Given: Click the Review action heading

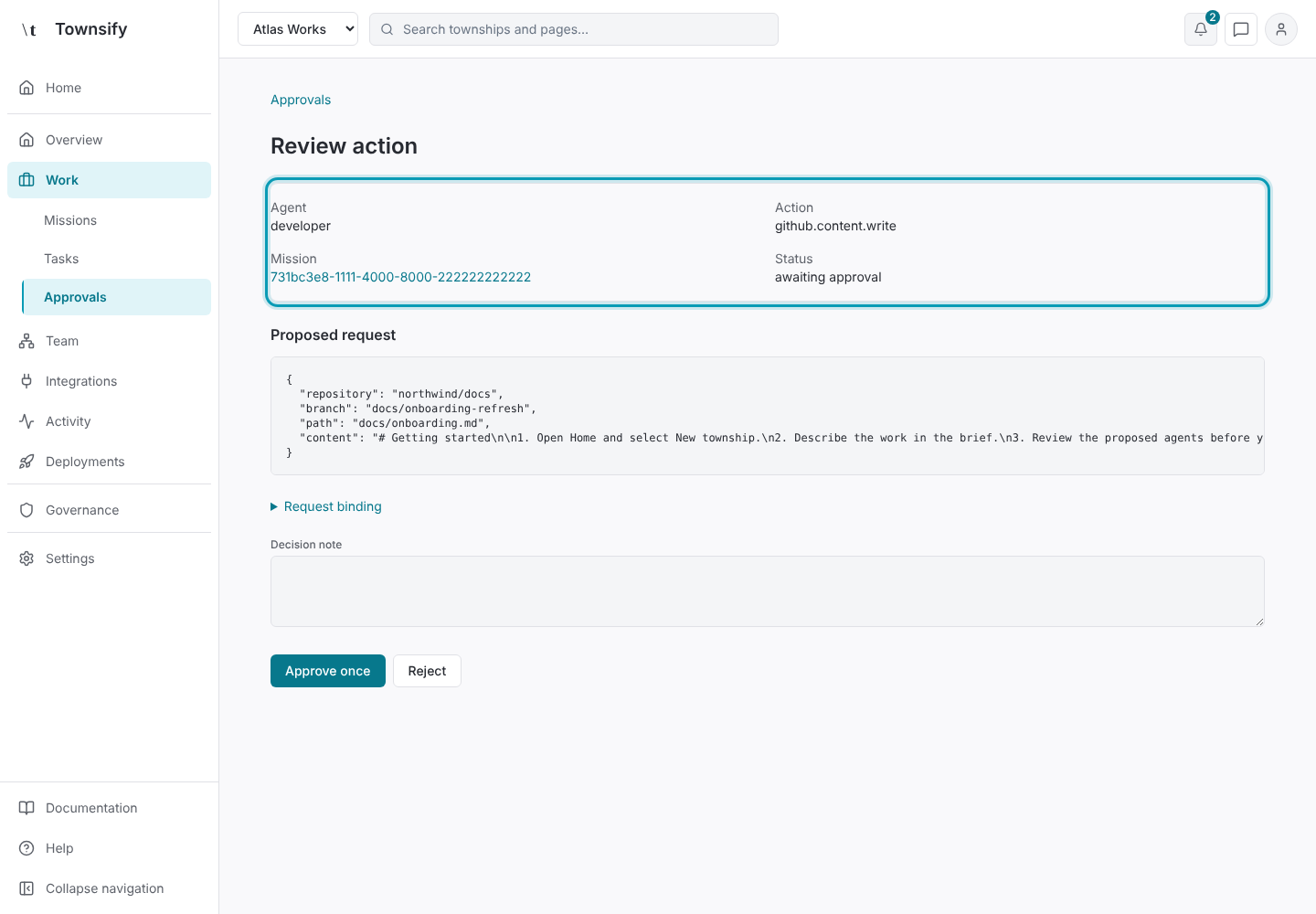Looking at the screenshot, I should [344, 146].
